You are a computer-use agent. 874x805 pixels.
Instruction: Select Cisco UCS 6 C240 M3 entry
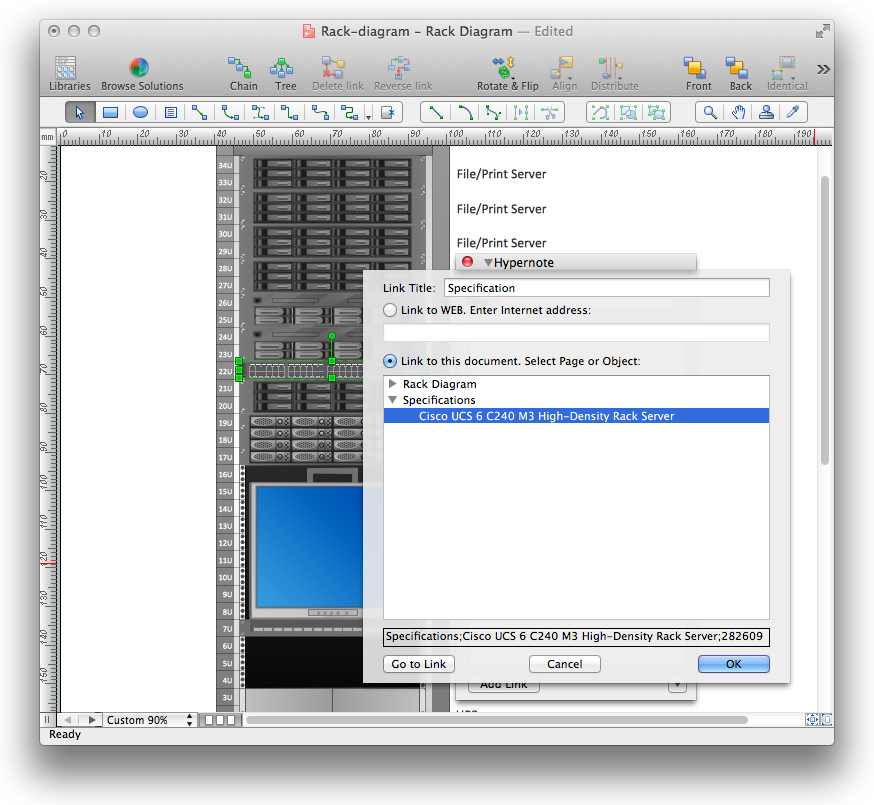tap(546, 416)
